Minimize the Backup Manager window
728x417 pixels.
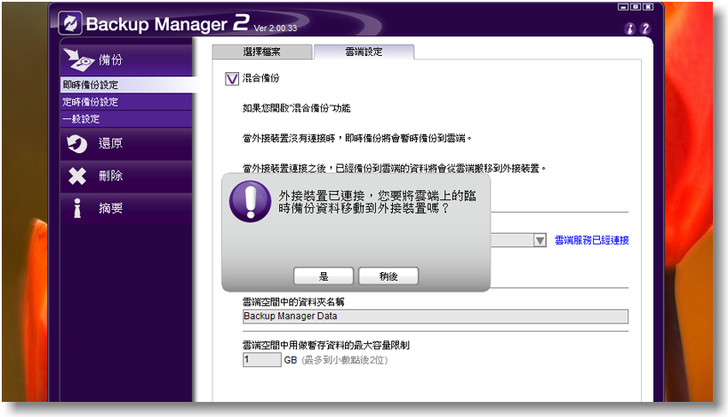pos(623,7)
